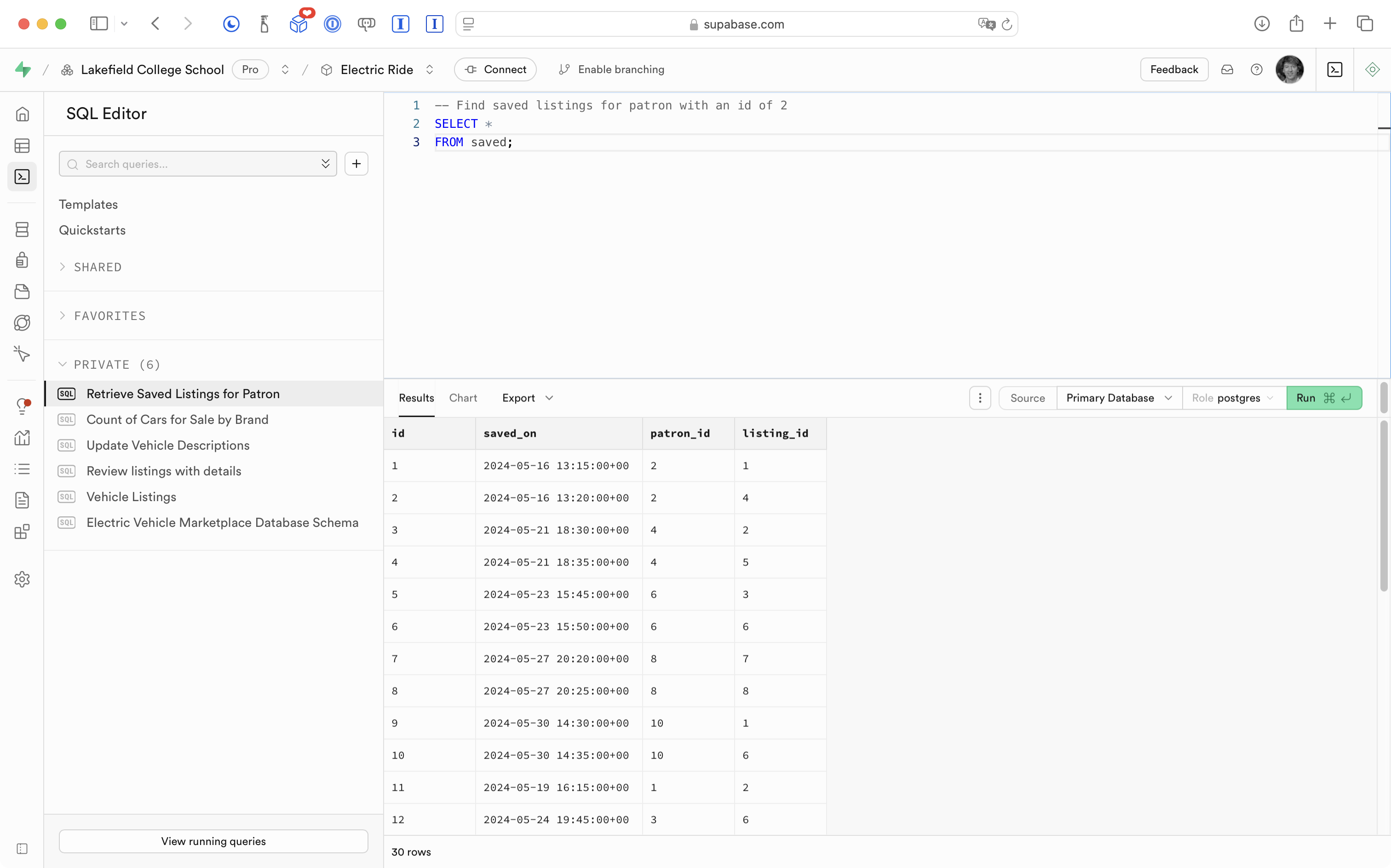This screenshot has width=1391, height=868.
Task: Click the green Run button
Action: pos(1323,398)
